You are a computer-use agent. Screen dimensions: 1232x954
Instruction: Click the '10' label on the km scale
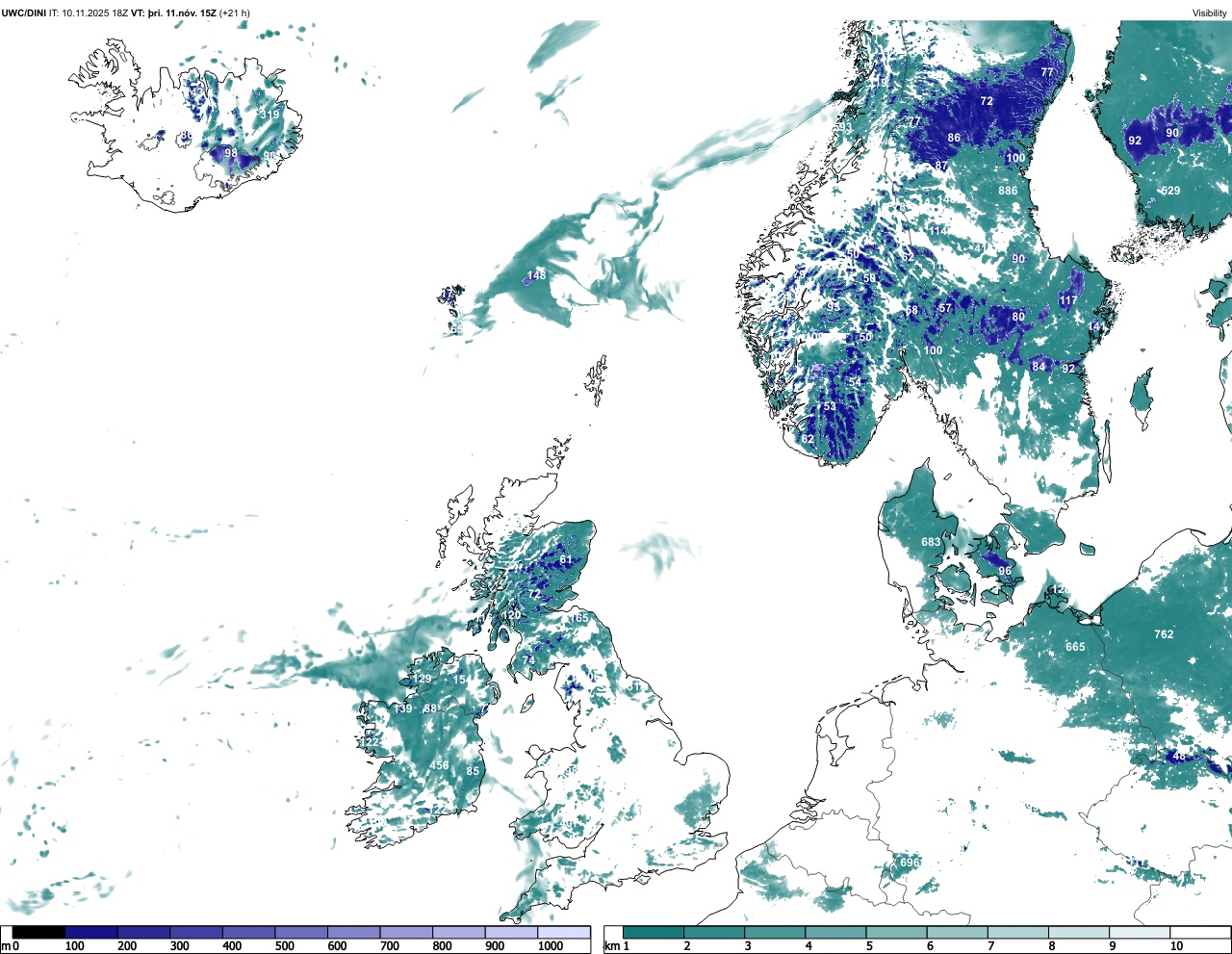[1176, 946]
